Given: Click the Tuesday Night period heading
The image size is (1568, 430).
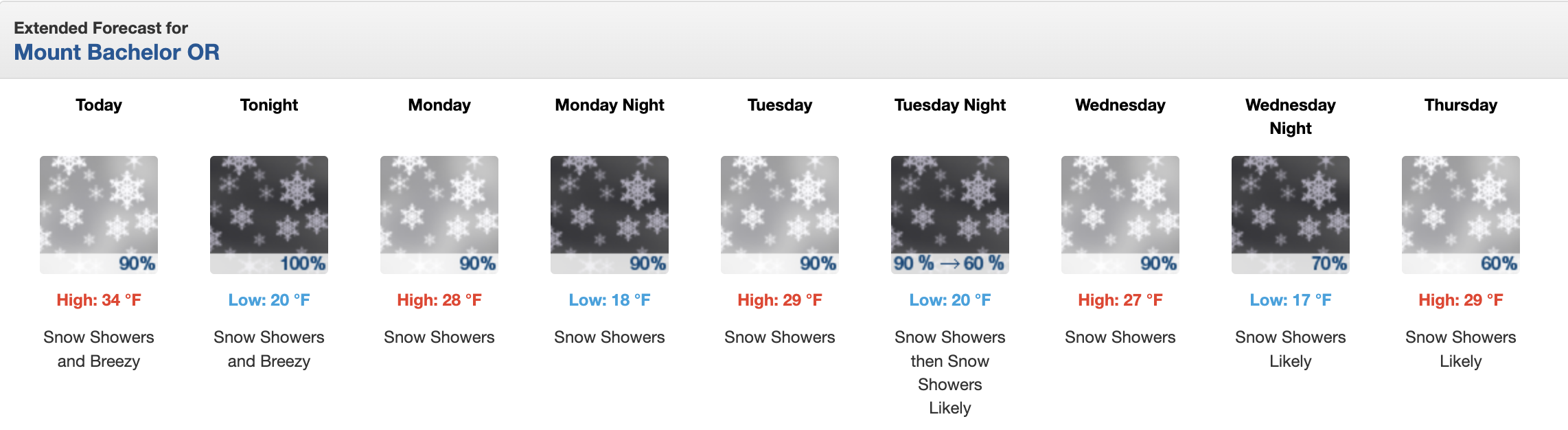Looking at the screenshot, I should [950, 105].
